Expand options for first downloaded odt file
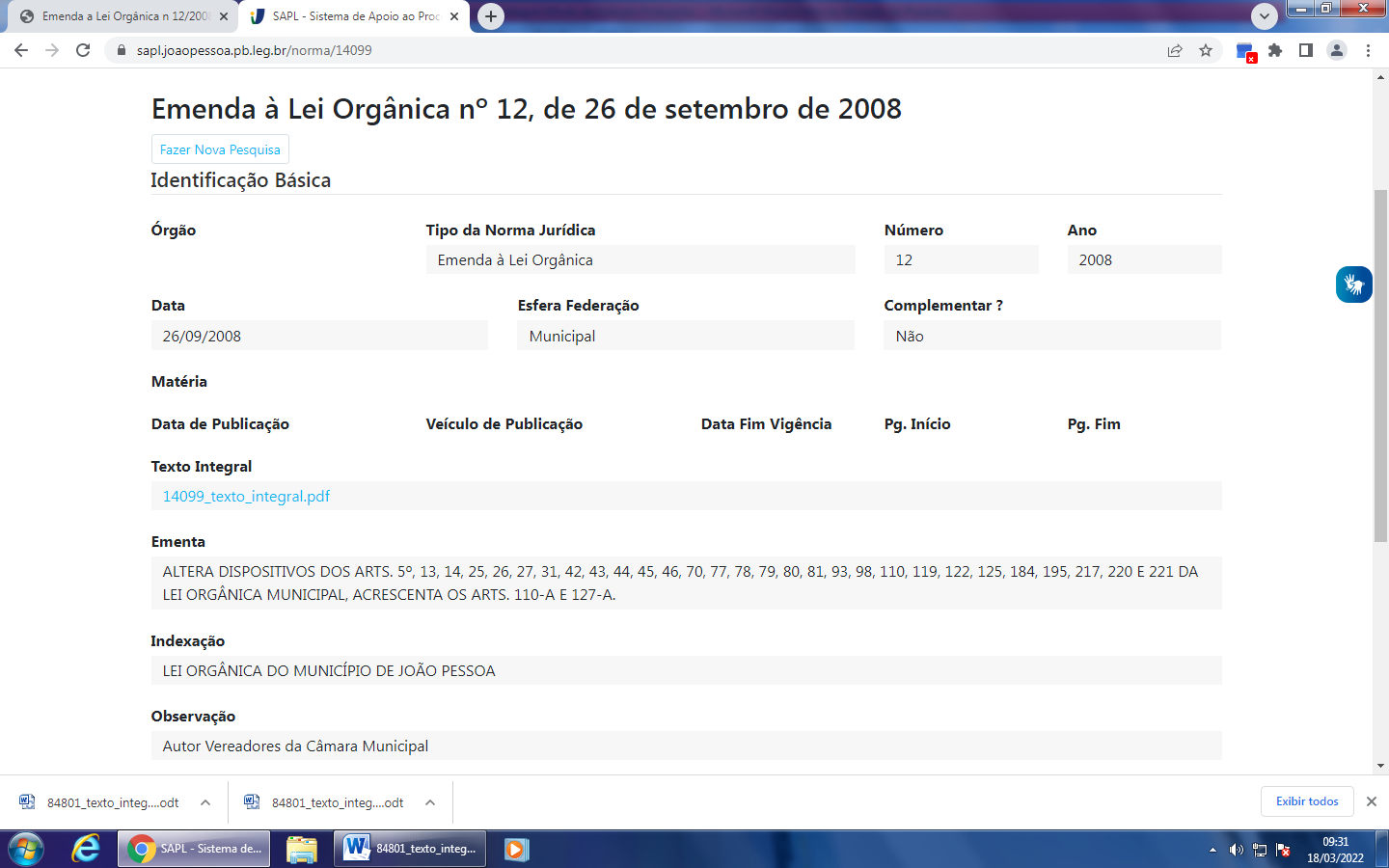Image resolution: width=1389 pixels, height=868 pixels. (x=205, y=802)
